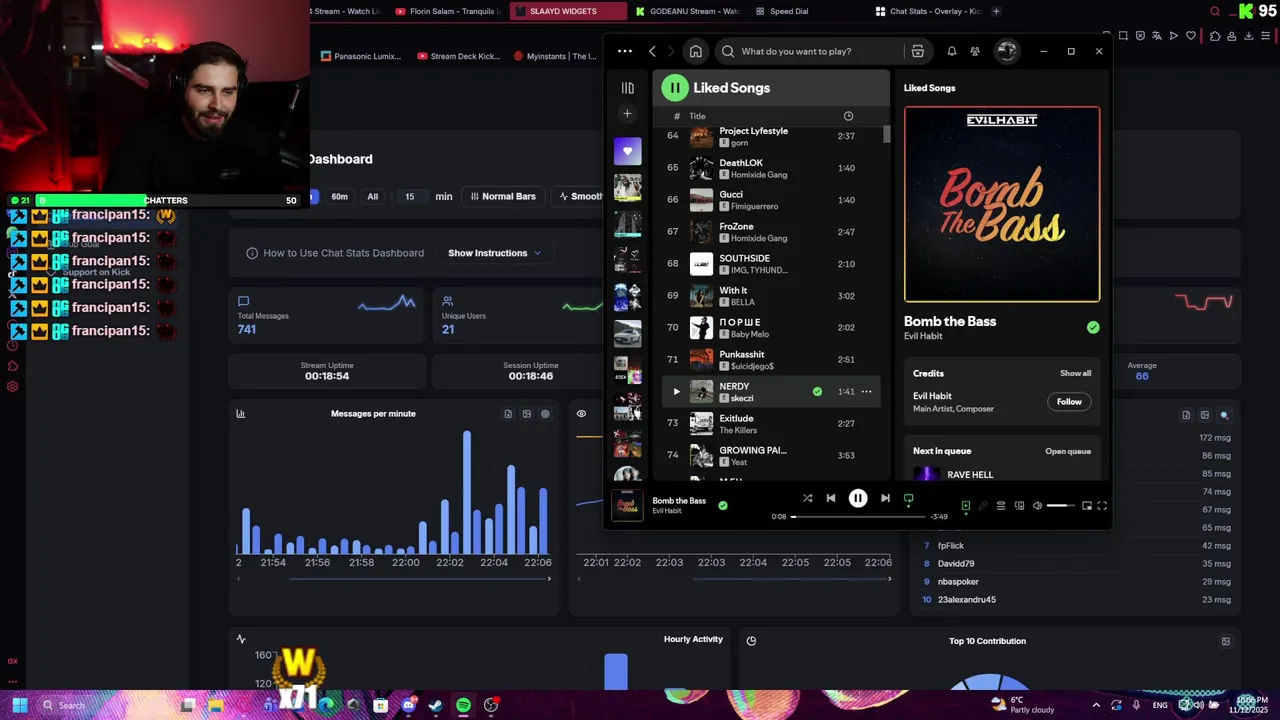Screen dimensions: 1280x720
Task: Select All time range in dashboard
Action: (373, 197)
